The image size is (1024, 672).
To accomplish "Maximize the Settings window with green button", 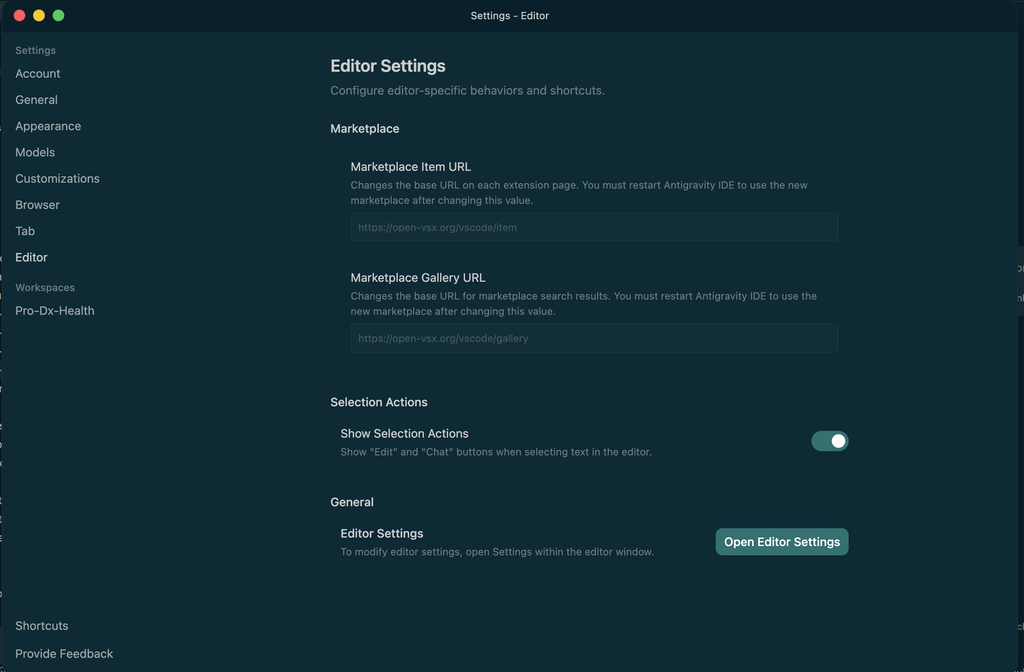I will coord(59,16).
